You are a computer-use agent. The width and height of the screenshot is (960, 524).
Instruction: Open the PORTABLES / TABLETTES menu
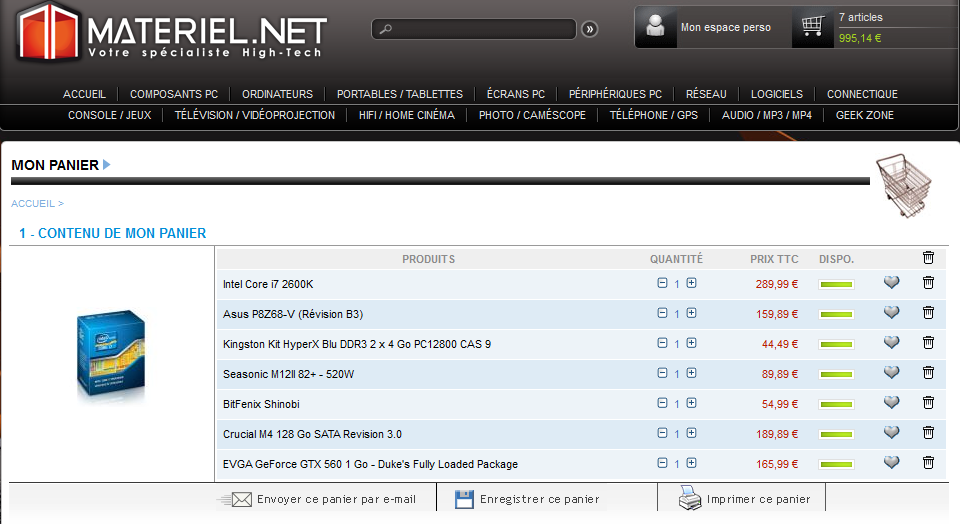pyautogui.click(x=399, y=94)
